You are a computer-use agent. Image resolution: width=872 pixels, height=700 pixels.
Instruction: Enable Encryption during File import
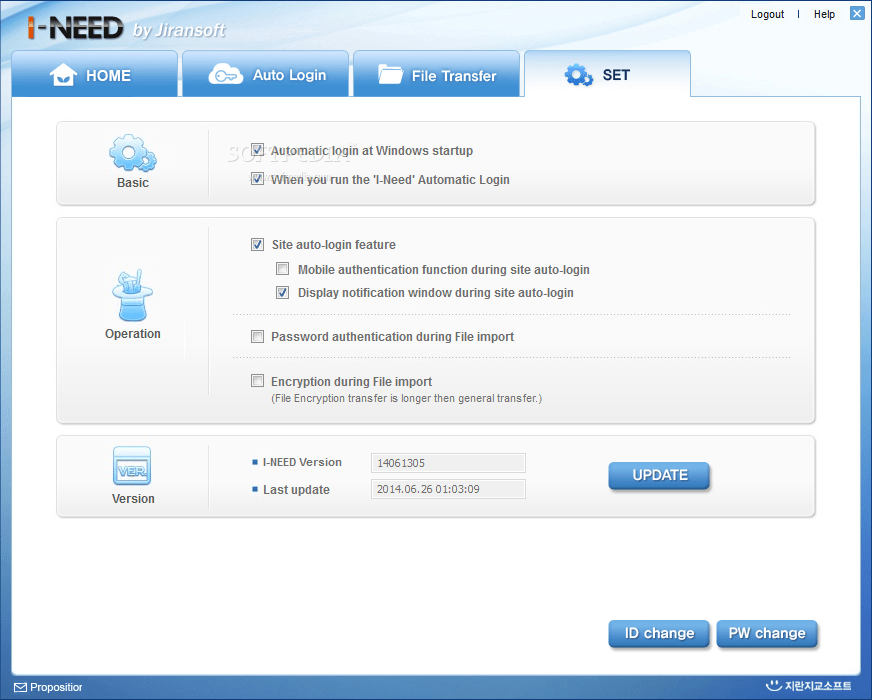257,381
